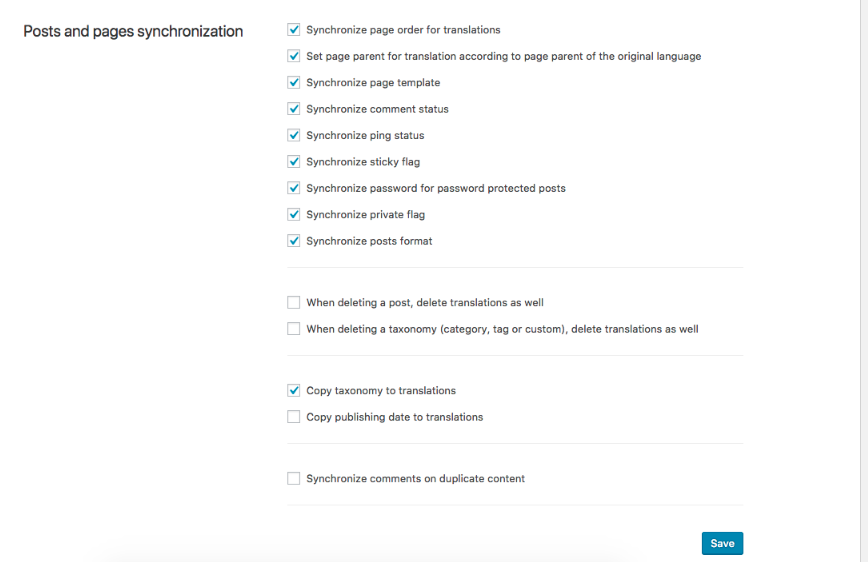Check Synchronize comments on duplicate content
This screenshot has height=562, width=868.
coord(294,479)
